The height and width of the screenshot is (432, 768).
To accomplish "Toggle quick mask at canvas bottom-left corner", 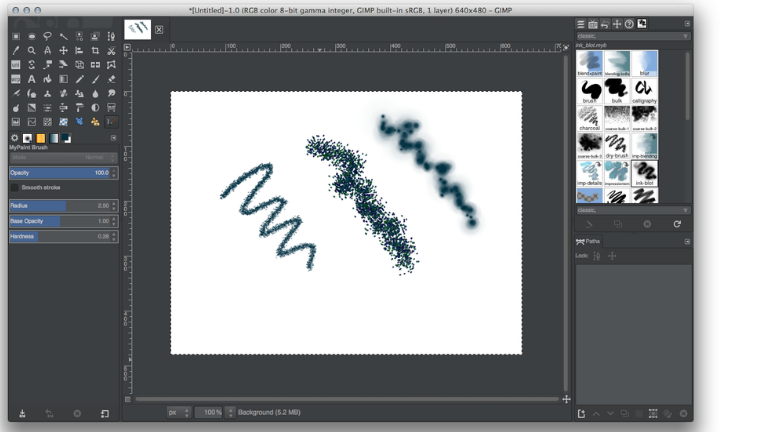I will pos(127,399).
